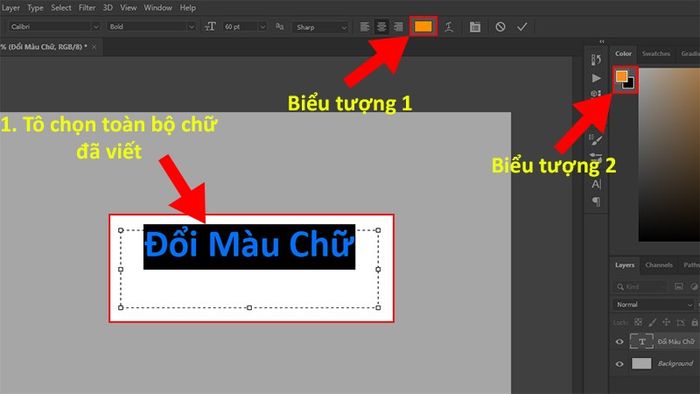This screenshot has width=700, height=394.
Task: Center text alignment in options bar
Action: [381, 27]
